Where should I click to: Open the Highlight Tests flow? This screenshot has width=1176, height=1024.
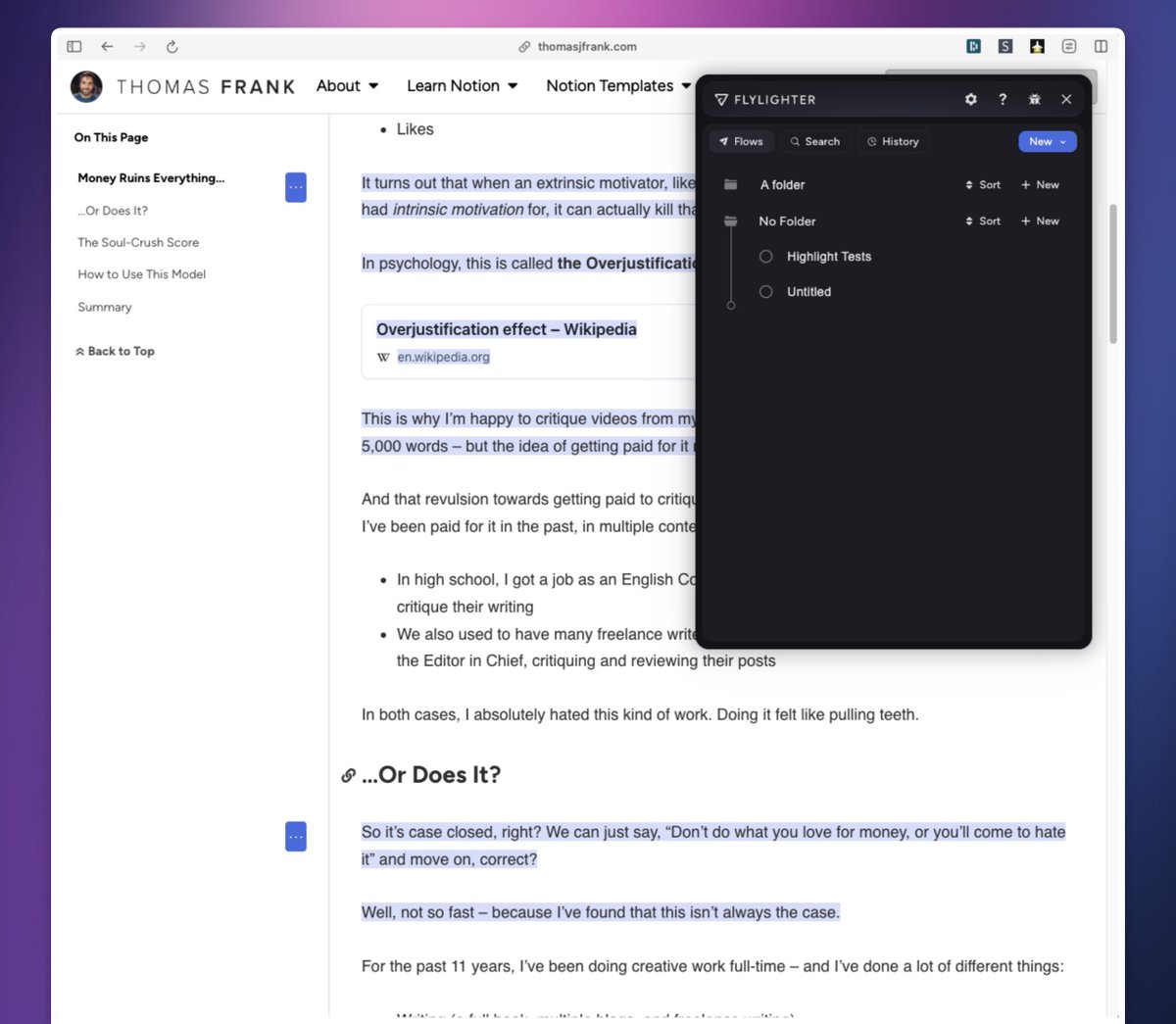tap(829, 257)
